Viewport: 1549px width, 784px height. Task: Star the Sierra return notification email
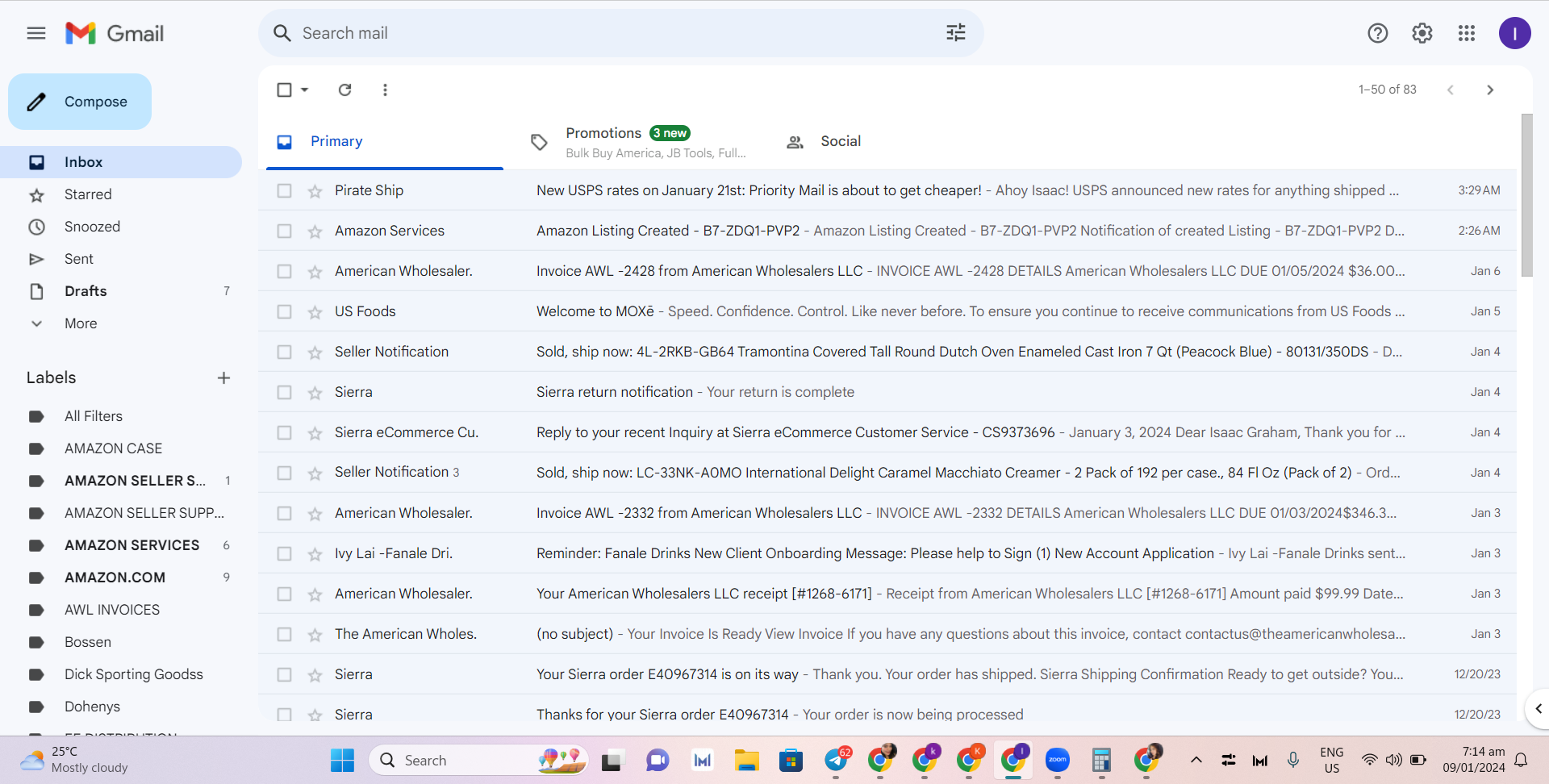[315, 393]
